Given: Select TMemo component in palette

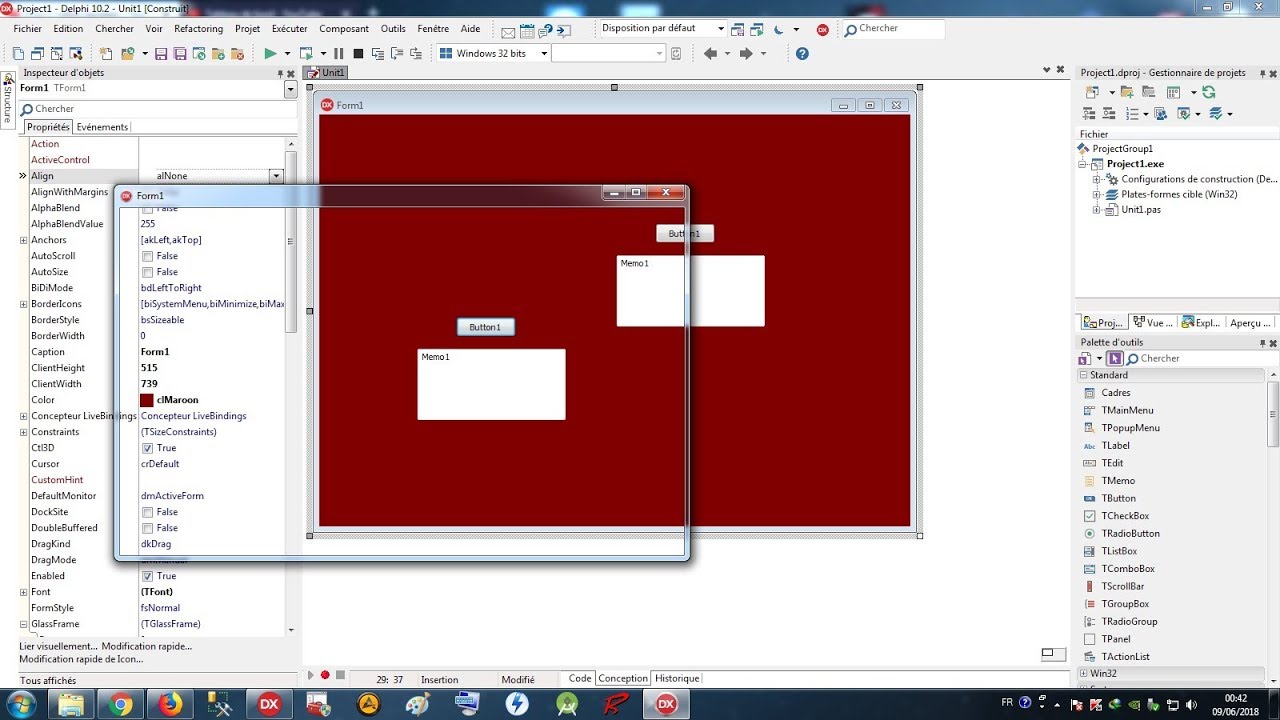Looking at the screenshot, I should pyautogui.click(x=1118, y=481).
